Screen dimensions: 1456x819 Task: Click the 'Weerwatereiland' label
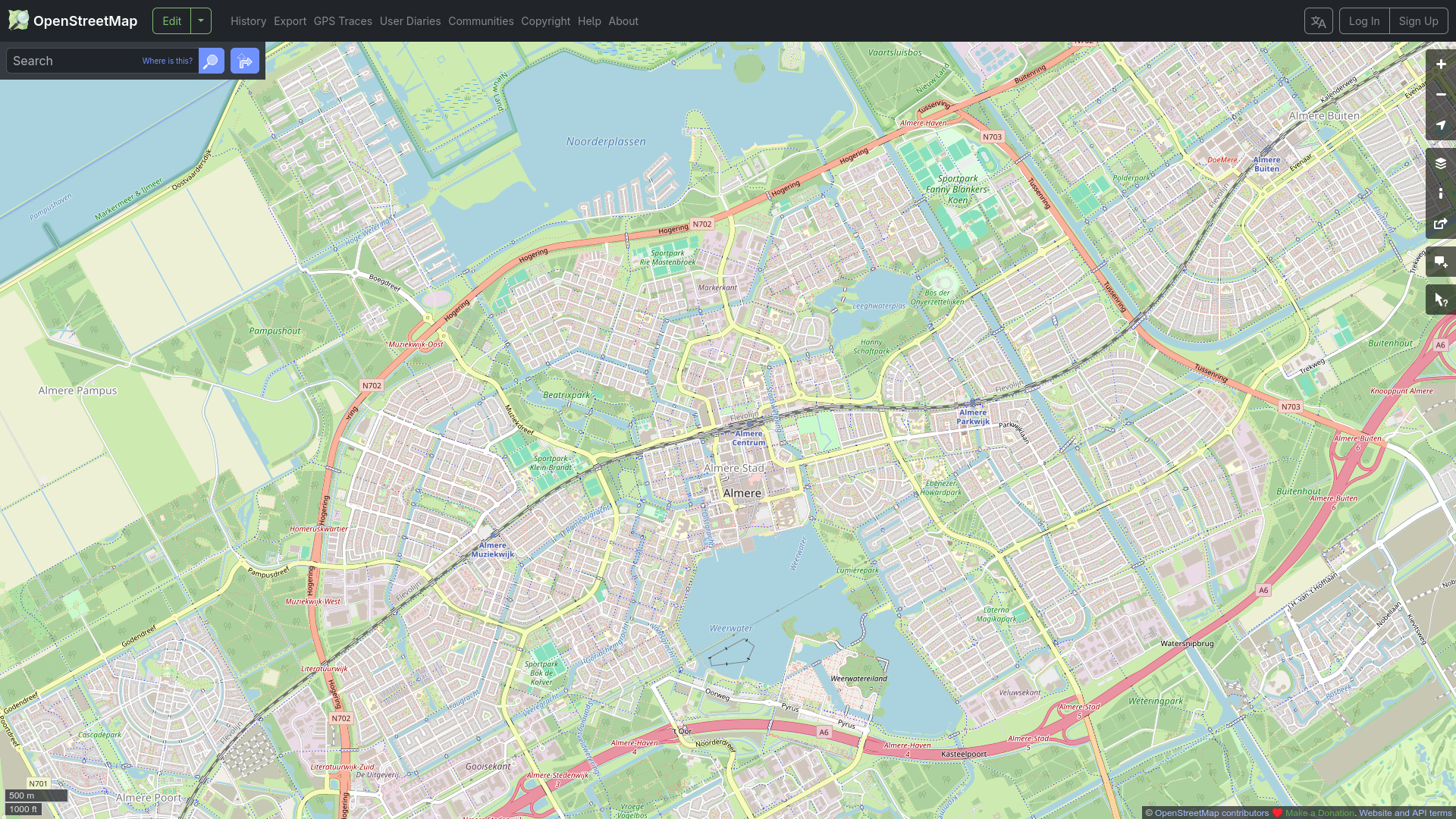(859, 679)
